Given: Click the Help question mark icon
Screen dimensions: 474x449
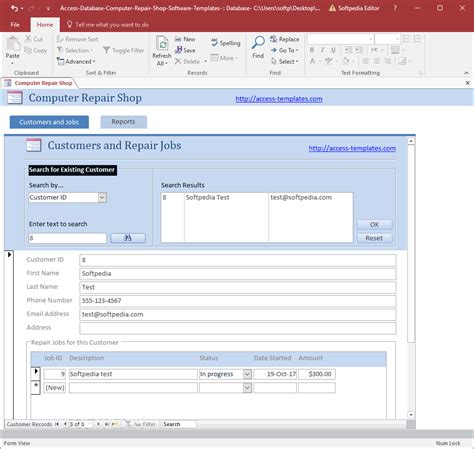Looking at the screenshot, I should pyautogui.click(x=395, y=8).
